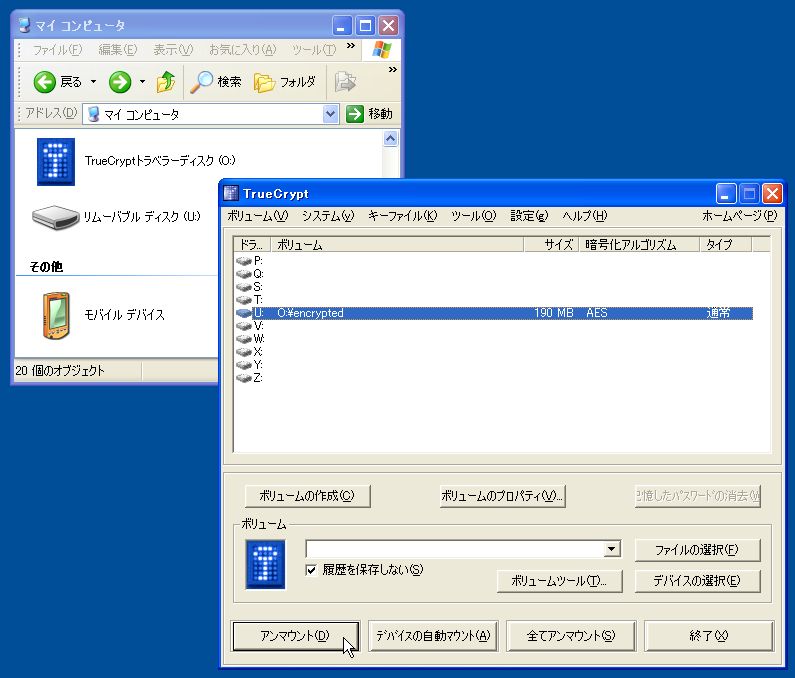Select drive Q: slot in TrueCrypt list
795x678 pixels.
pos(249,274)
